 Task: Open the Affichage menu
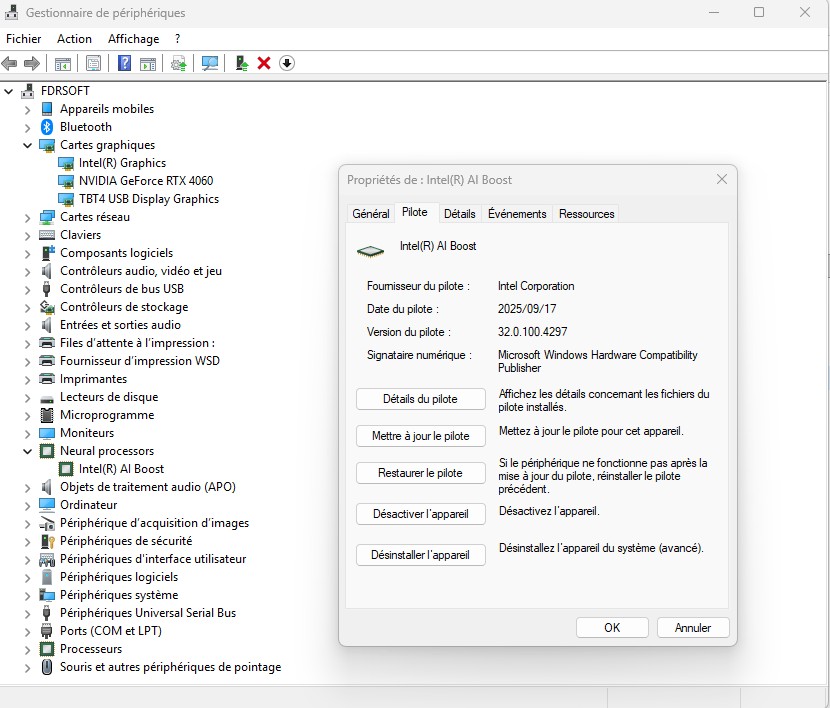(133, 39)
